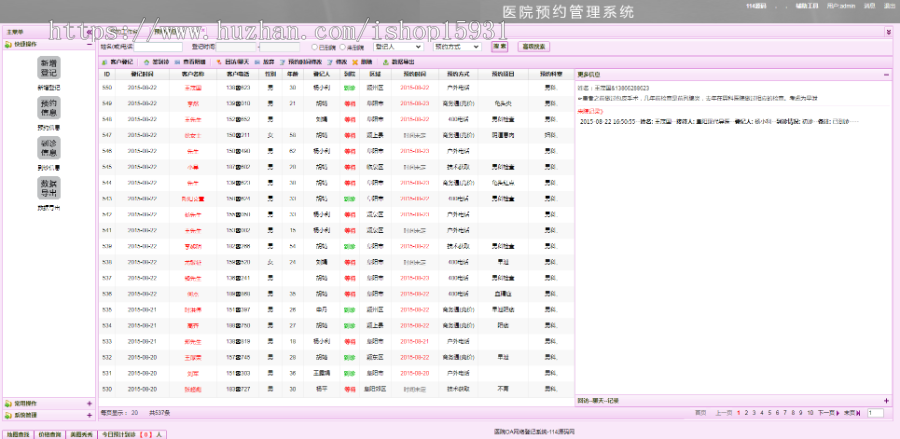Click the 删除 delete toolbar item

click(362, 62)
